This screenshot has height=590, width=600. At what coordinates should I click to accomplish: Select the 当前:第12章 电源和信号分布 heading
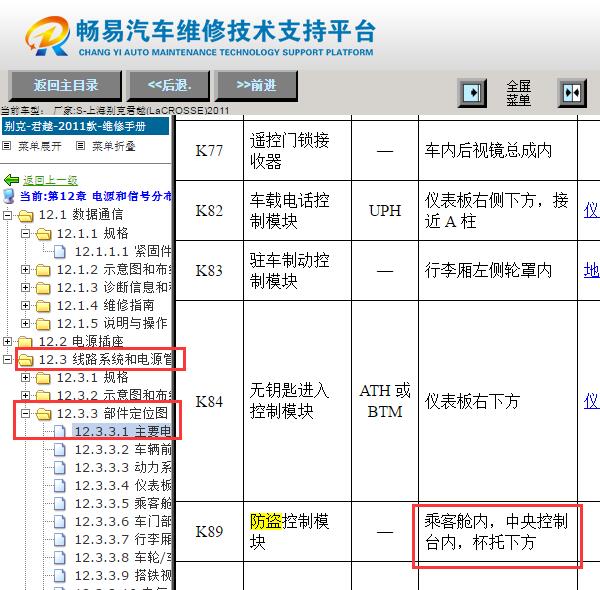96,196
